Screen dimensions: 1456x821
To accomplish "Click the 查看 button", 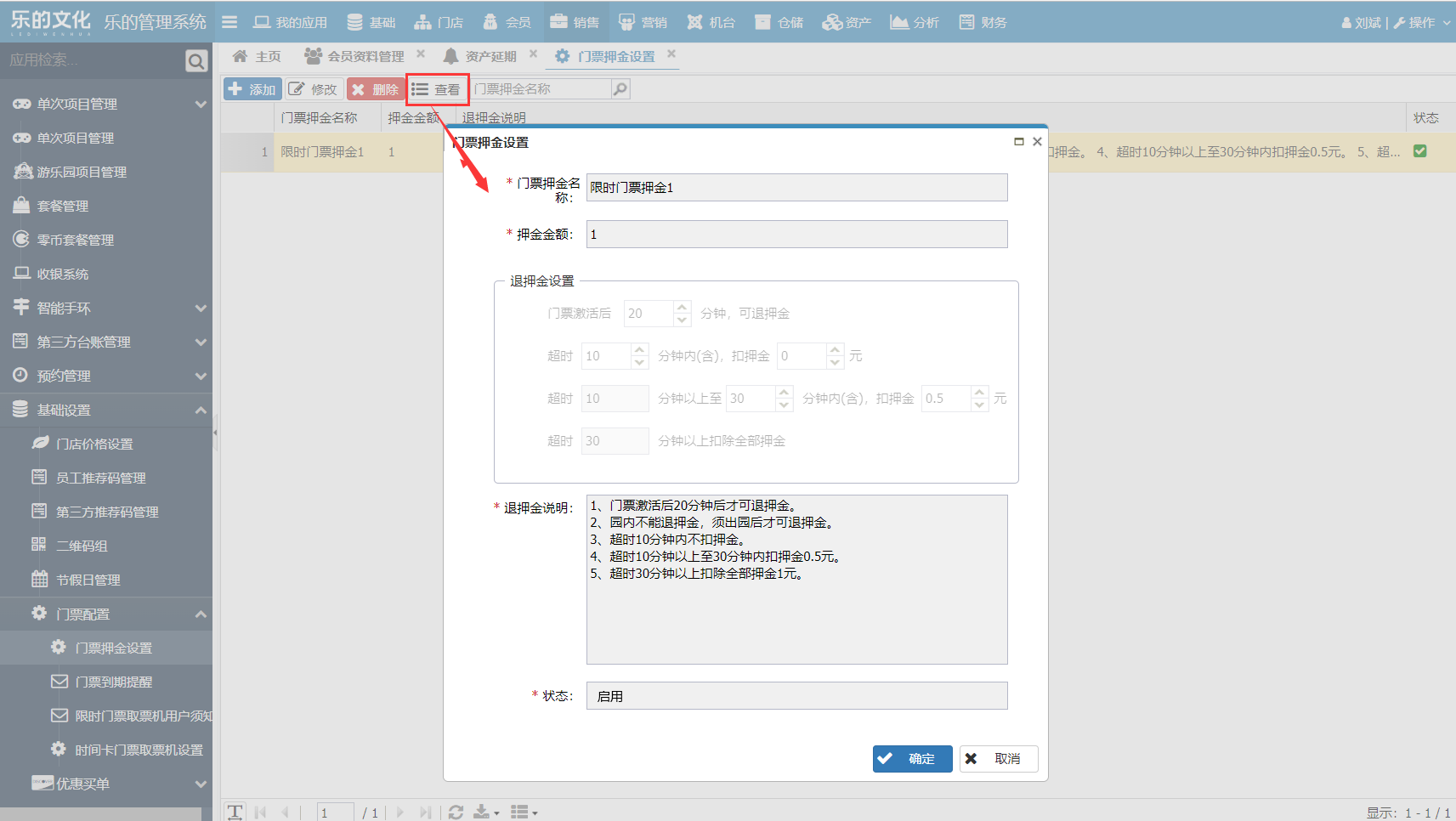I will (437, 89).
